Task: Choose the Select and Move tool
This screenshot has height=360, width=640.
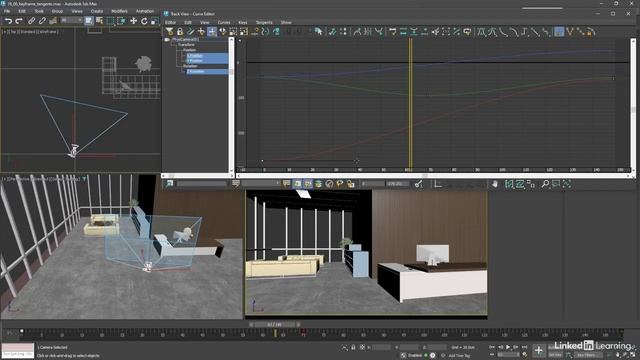Action: [133, 20]
